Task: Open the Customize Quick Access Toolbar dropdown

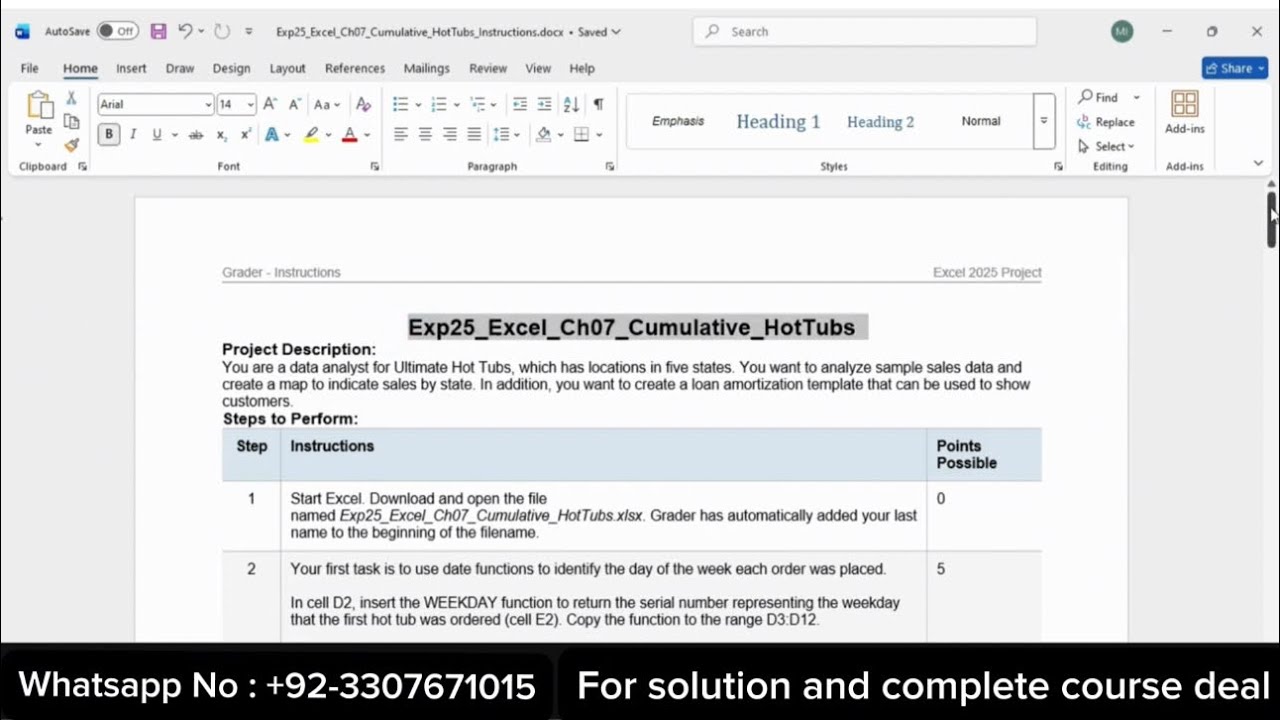Action: click(x=249, y=31)
